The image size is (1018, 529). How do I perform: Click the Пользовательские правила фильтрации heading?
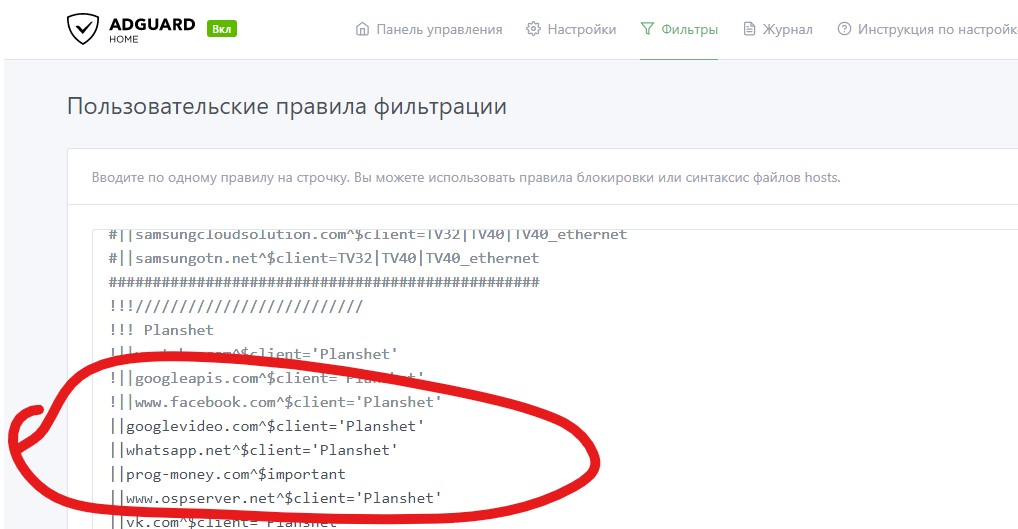point(287,106)
